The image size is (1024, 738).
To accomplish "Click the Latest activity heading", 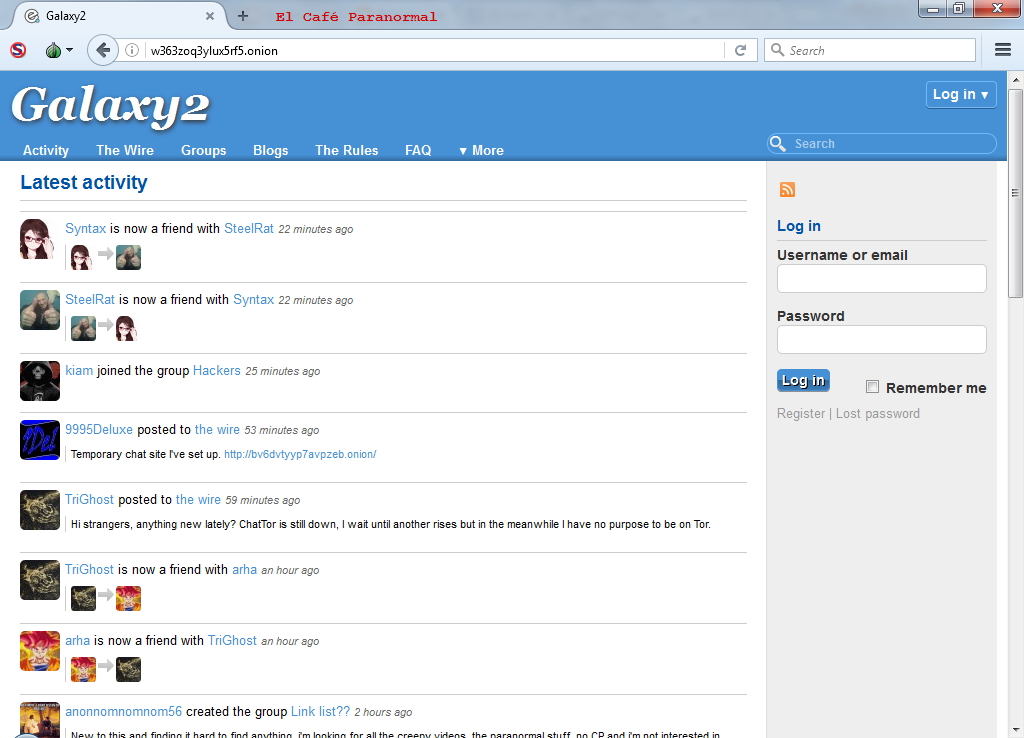I will [x=84, y=182].
